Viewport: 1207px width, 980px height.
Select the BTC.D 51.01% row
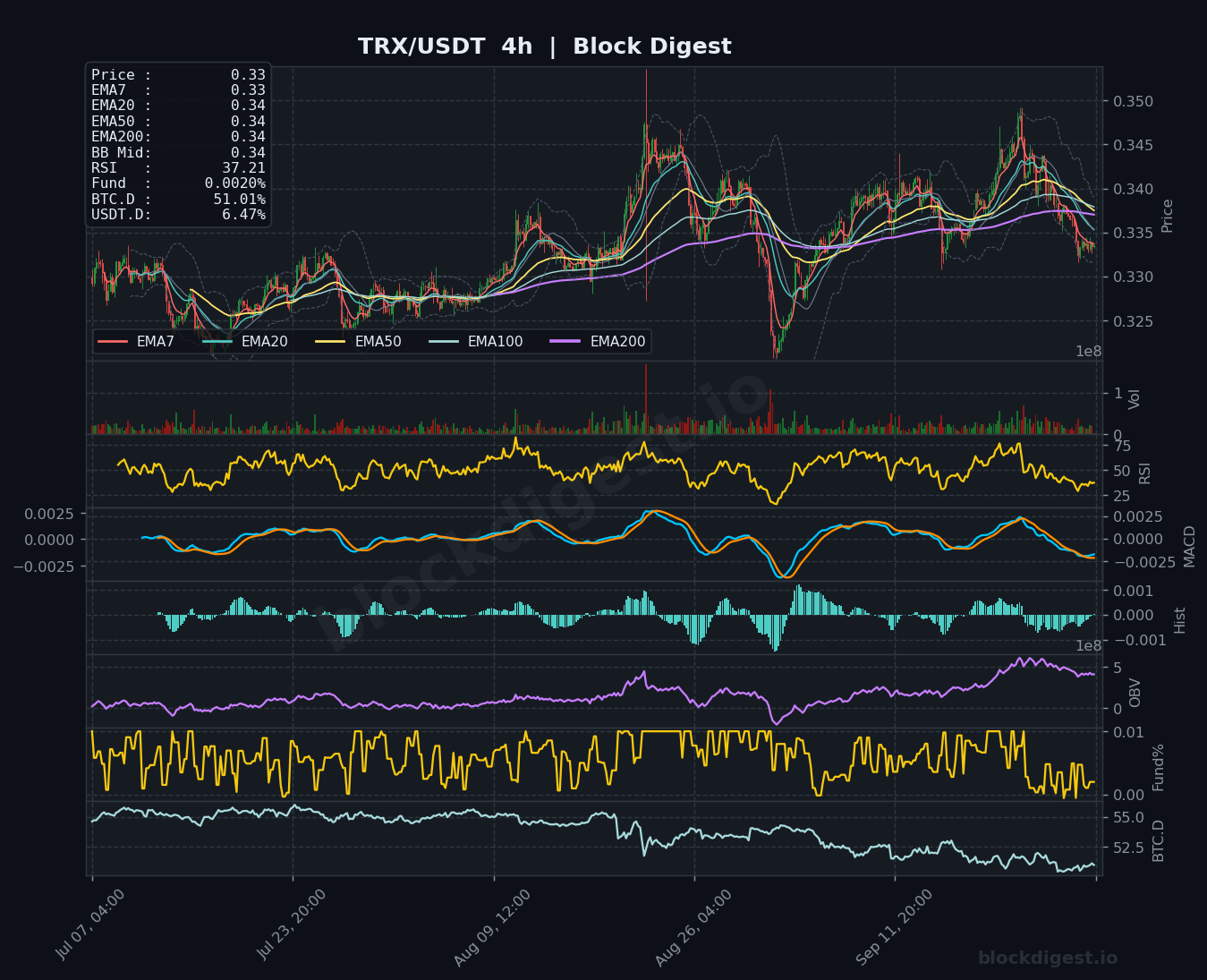coord(178,199)
